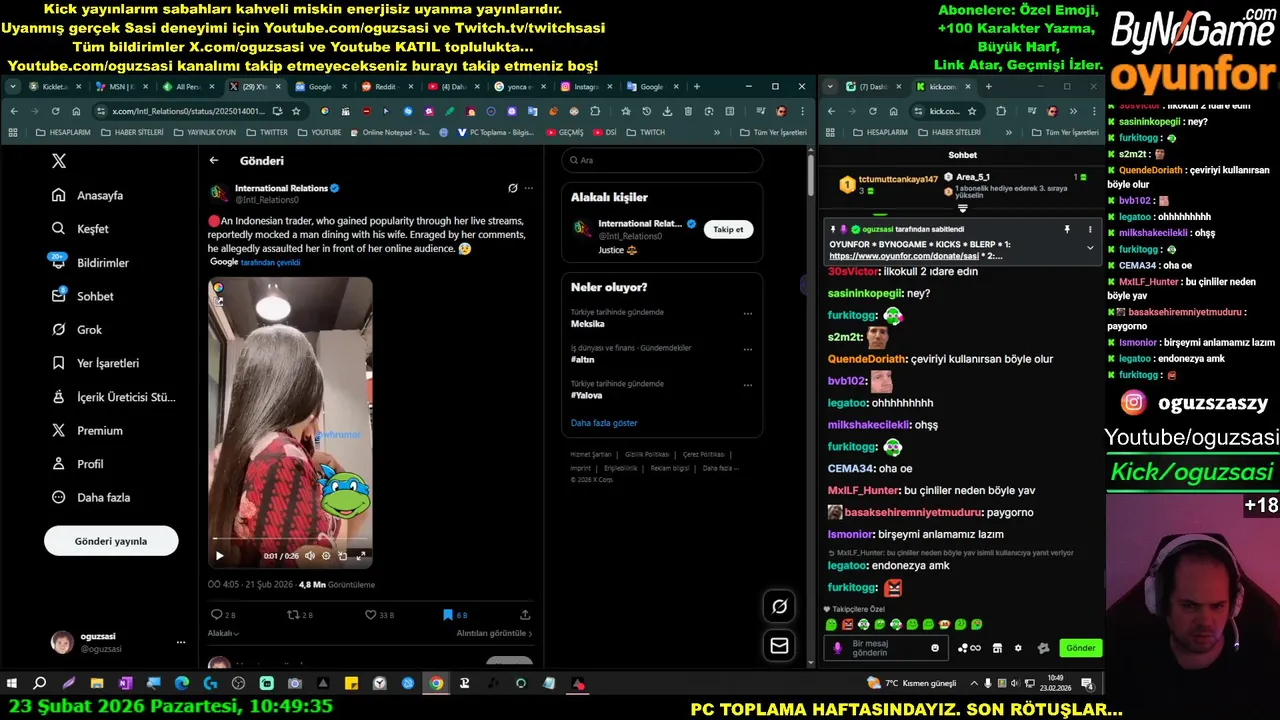Open Grok floating button
The image size is (1280, 720).
pos(779,606)
